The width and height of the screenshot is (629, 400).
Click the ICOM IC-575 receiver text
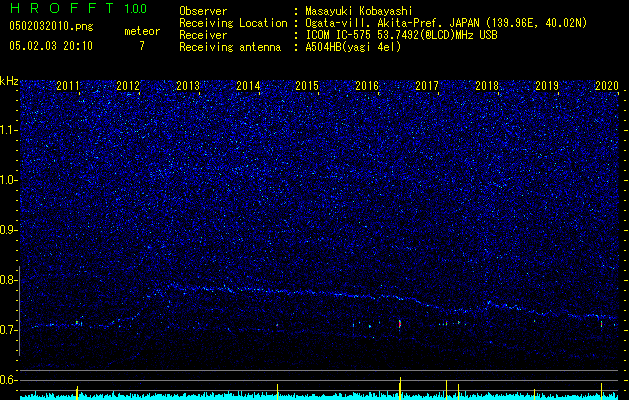(x=401, y=35)
